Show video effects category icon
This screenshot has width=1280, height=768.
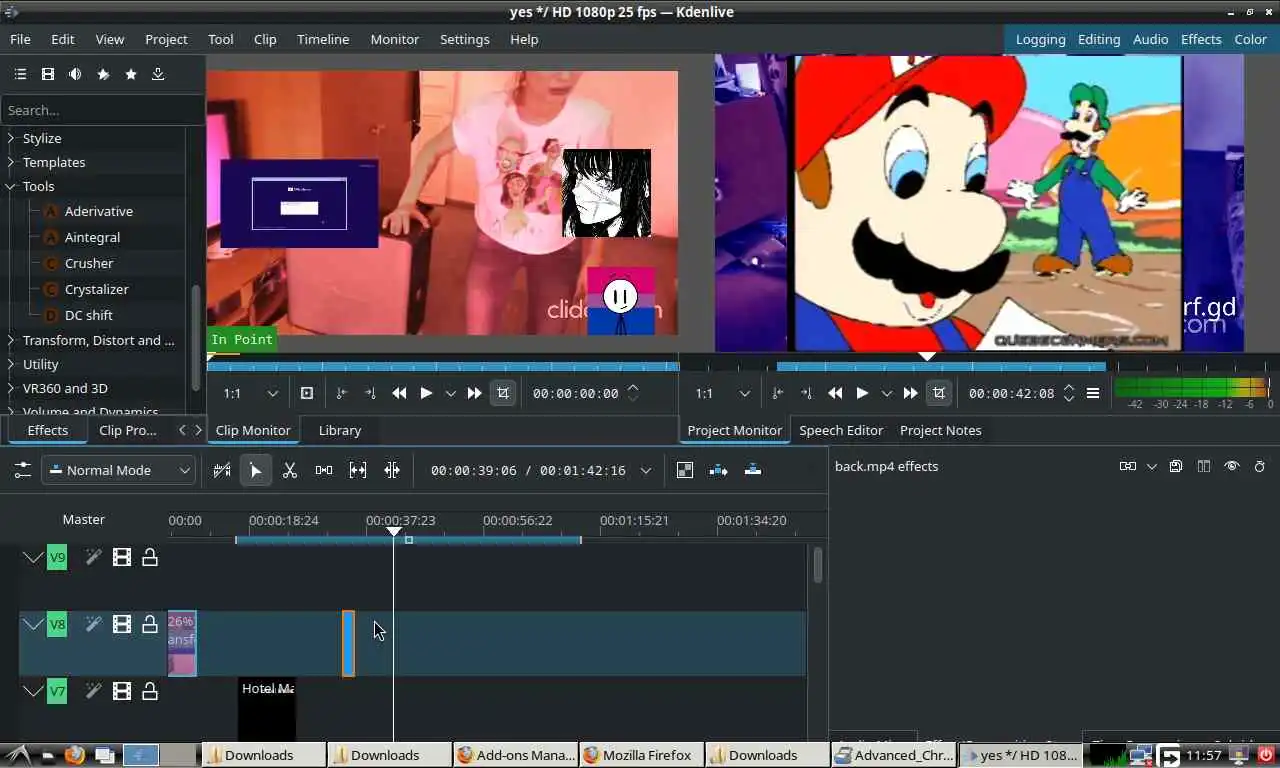48,74
